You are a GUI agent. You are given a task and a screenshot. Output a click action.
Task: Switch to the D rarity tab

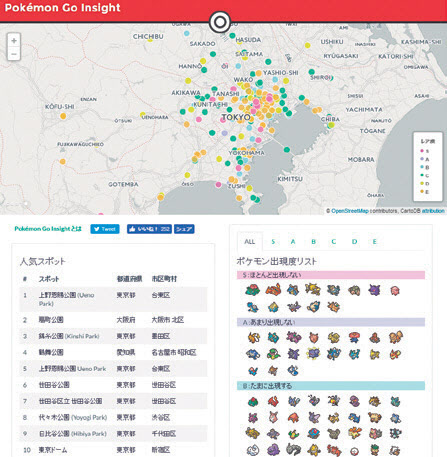click(x=354, y=242)
